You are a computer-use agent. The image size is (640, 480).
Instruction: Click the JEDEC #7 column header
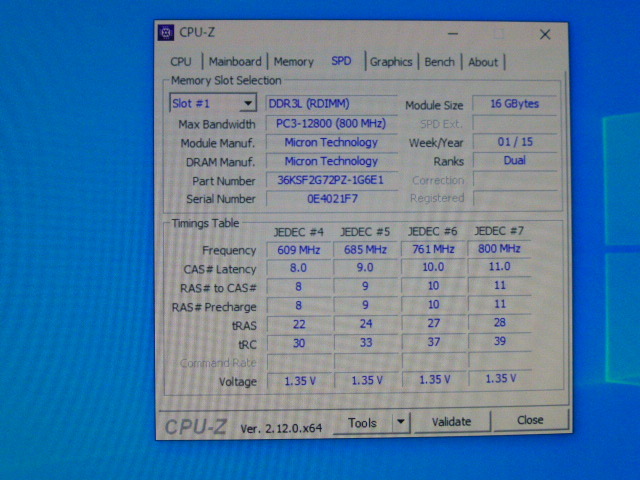click(x=499, y=231)
